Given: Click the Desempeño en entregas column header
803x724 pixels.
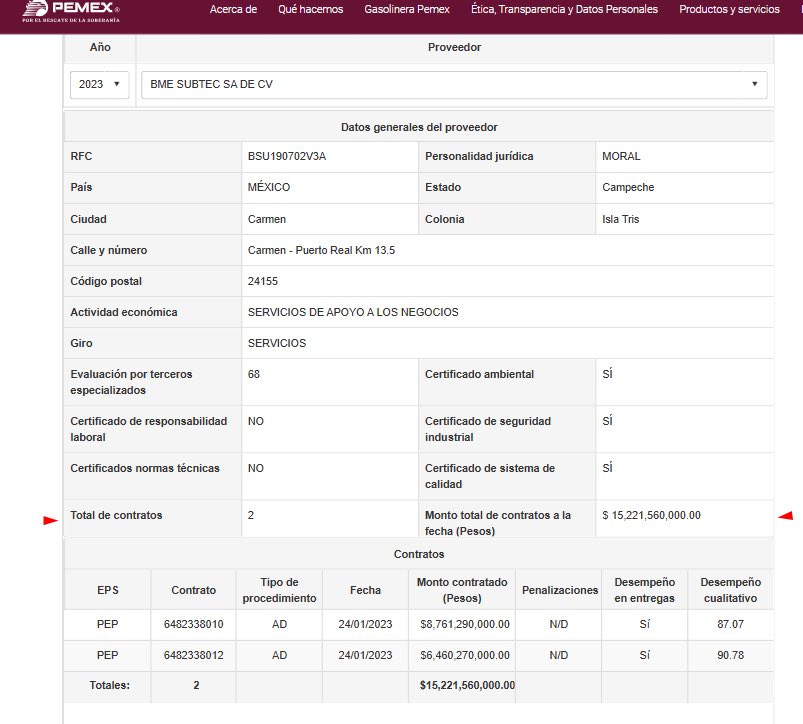Looking at the screenshot, I should click(x=644, y=590).
